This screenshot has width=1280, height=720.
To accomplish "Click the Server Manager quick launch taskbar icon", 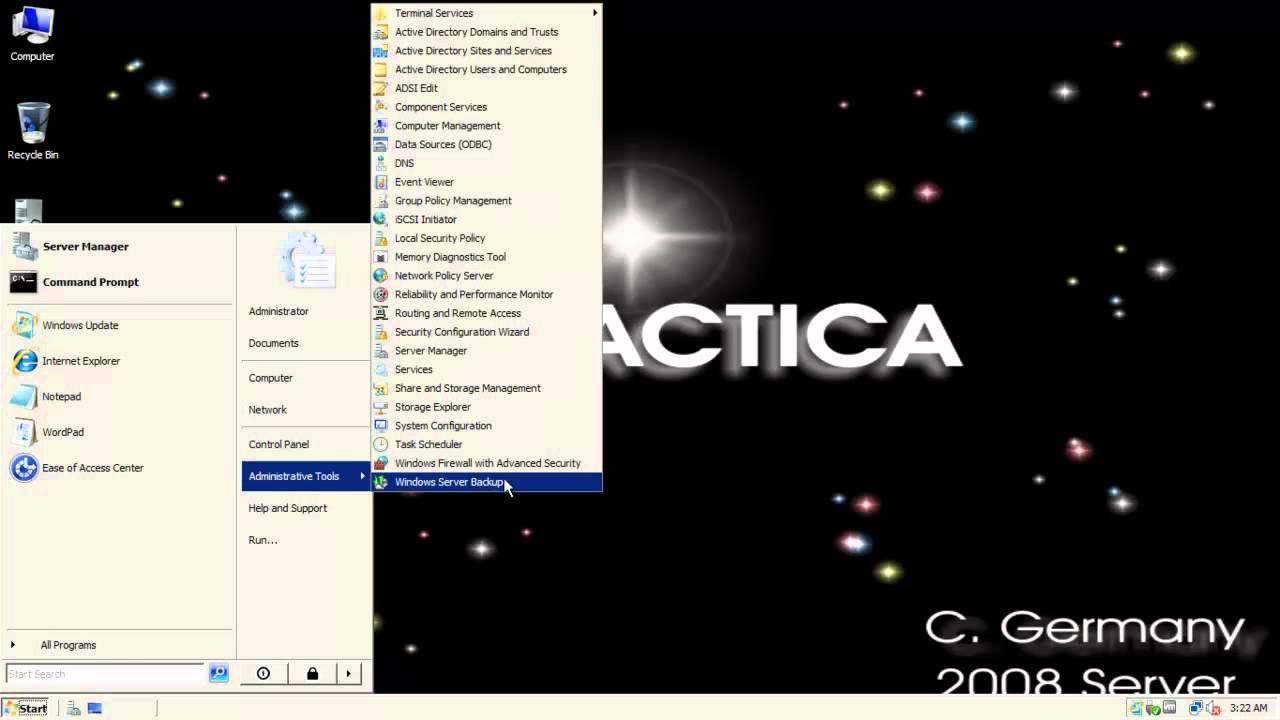I will pos(74,708).
